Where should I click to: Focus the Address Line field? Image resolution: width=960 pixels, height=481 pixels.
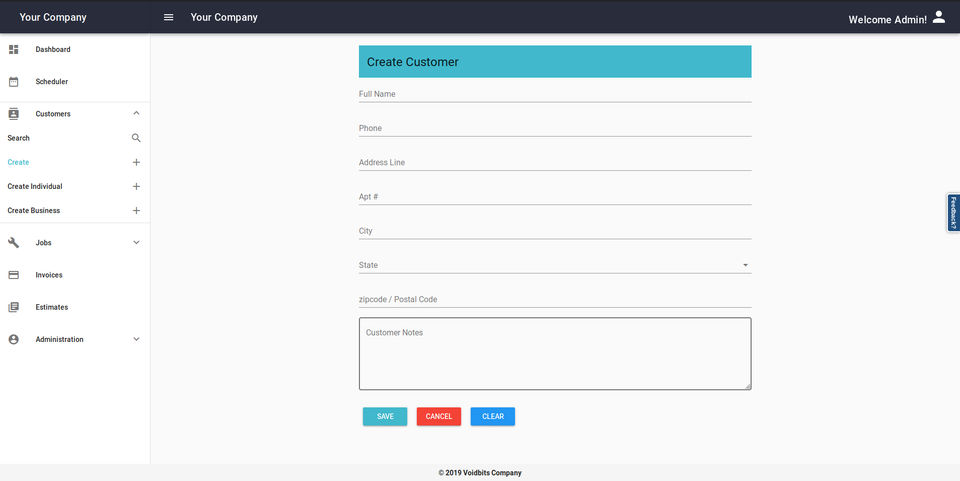coord(555,163)
